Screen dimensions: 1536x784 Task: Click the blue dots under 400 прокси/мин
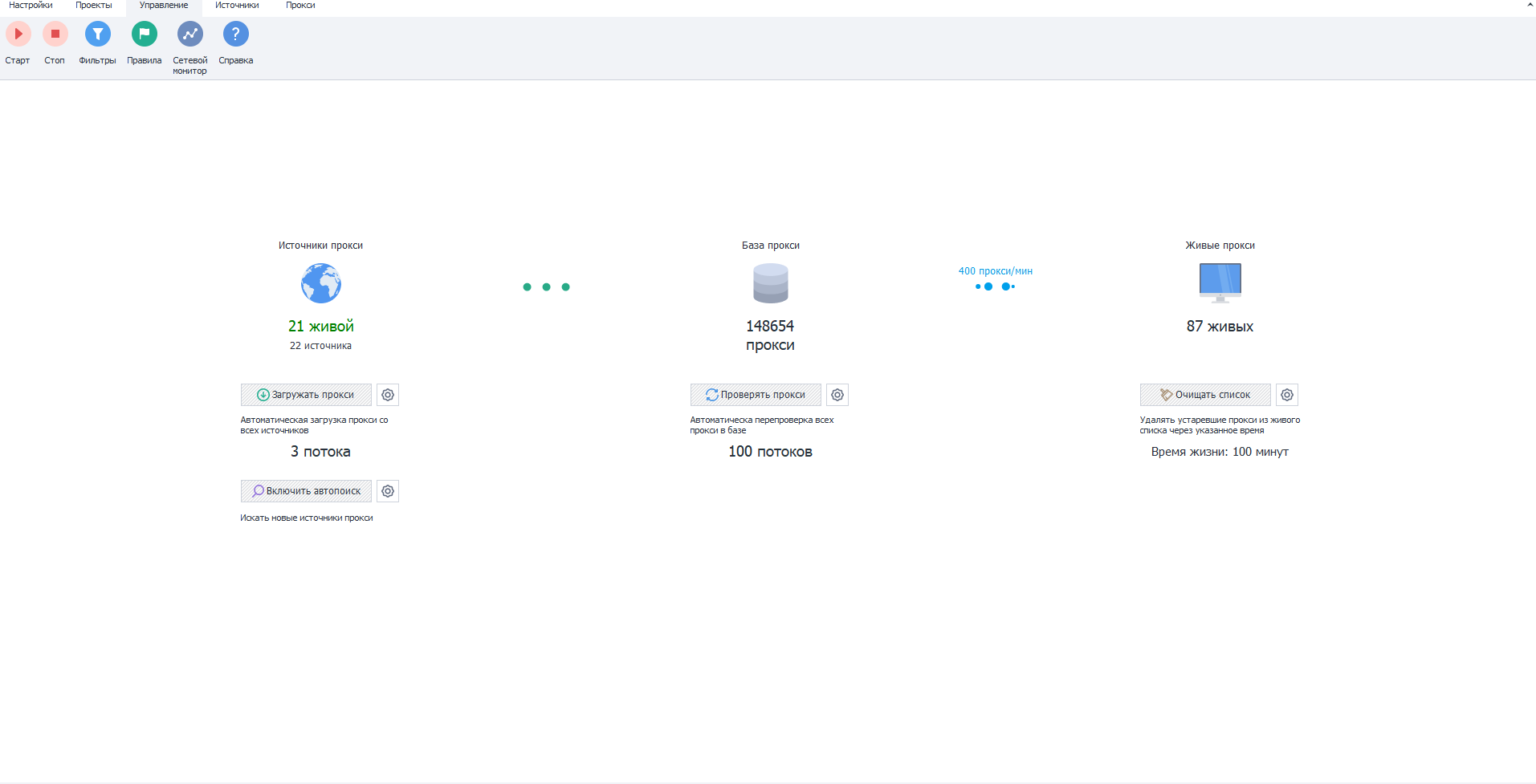click(x=996, y=286)
